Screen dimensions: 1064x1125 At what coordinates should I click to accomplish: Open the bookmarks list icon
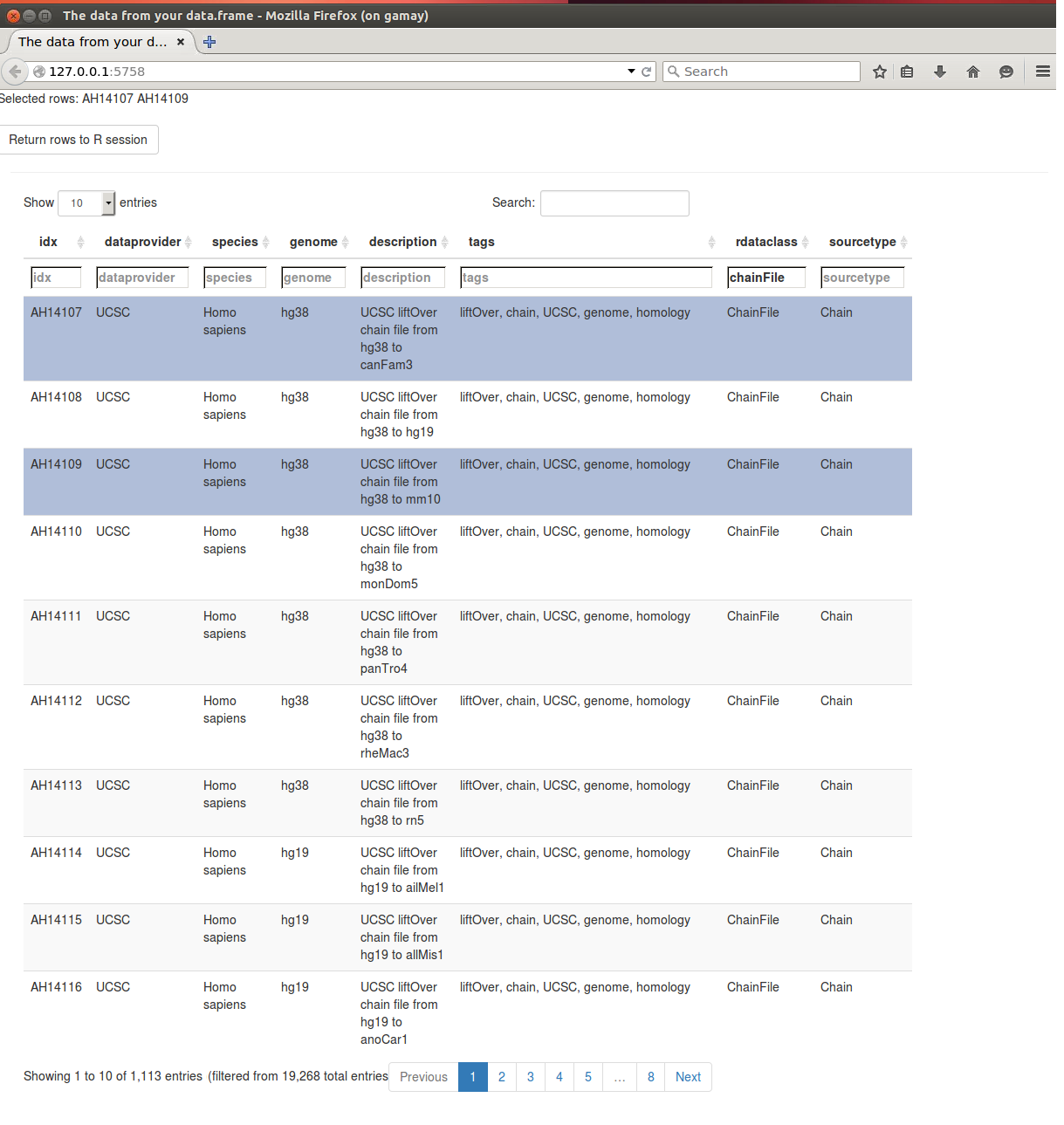coord(907,72)
